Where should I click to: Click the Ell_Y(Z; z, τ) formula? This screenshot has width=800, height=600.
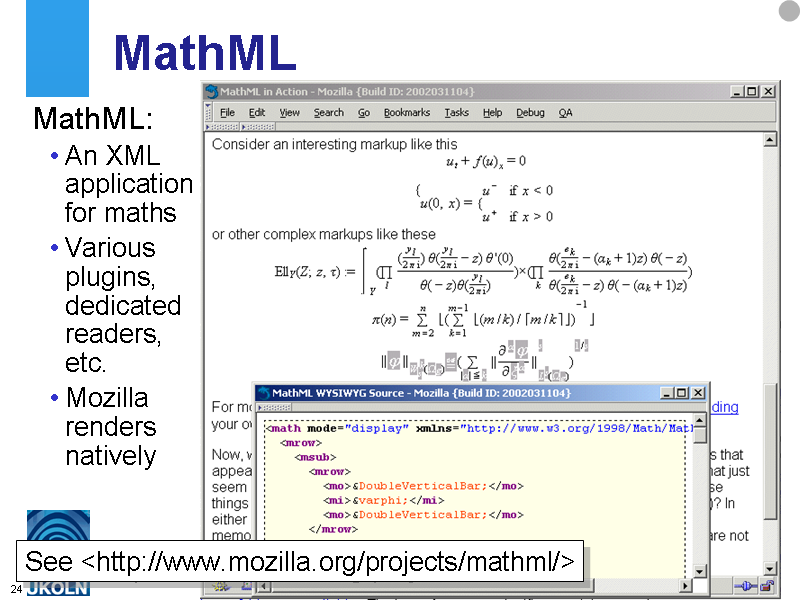483,271
